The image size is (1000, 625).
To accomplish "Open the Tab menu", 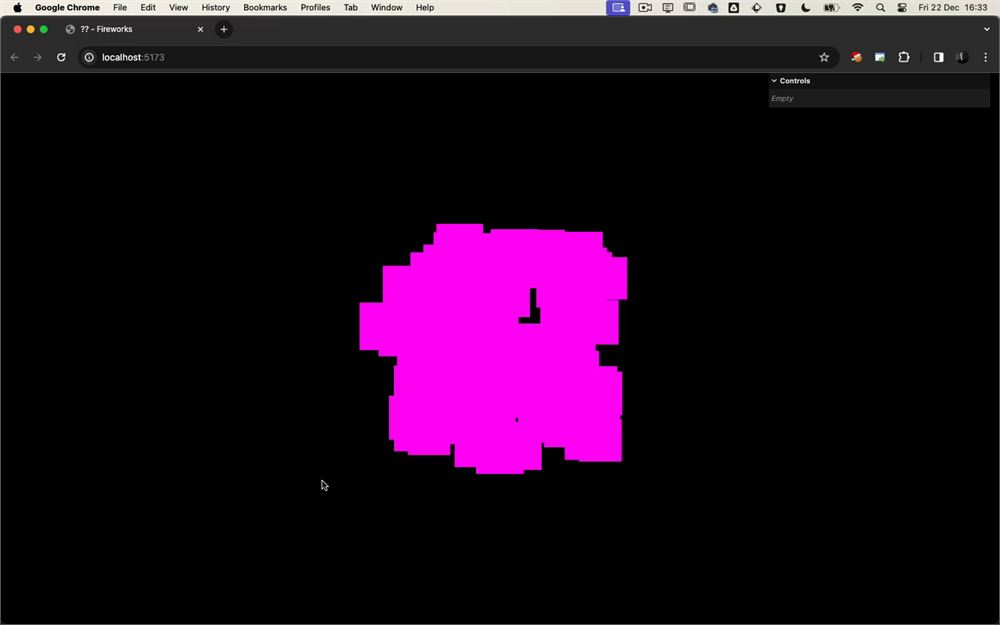I will [x=351, y=8].
